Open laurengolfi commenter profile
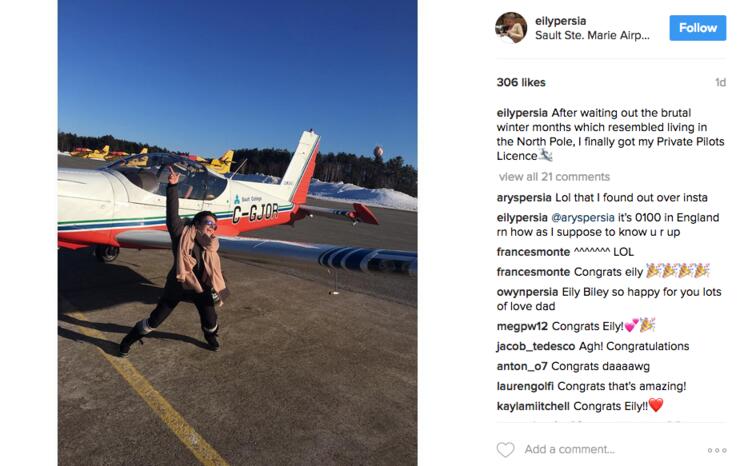 coord(525,386)
